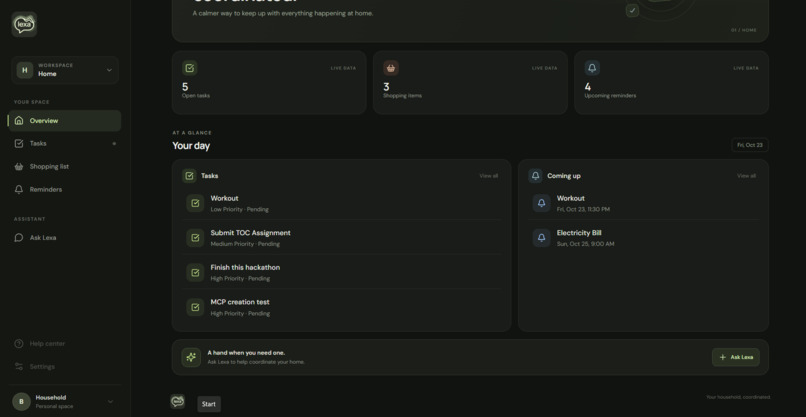This screenshot has height=417, width=806.
Task: Click the sparkle icon in assistant banner
Action: 191,357
